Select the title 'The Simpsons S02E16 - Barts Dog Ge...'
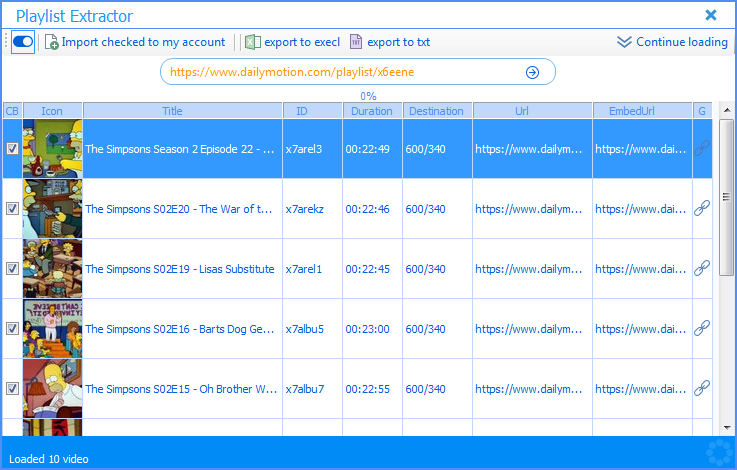The width and height of the screenshot is (737, 470). [x=180, y=329]
